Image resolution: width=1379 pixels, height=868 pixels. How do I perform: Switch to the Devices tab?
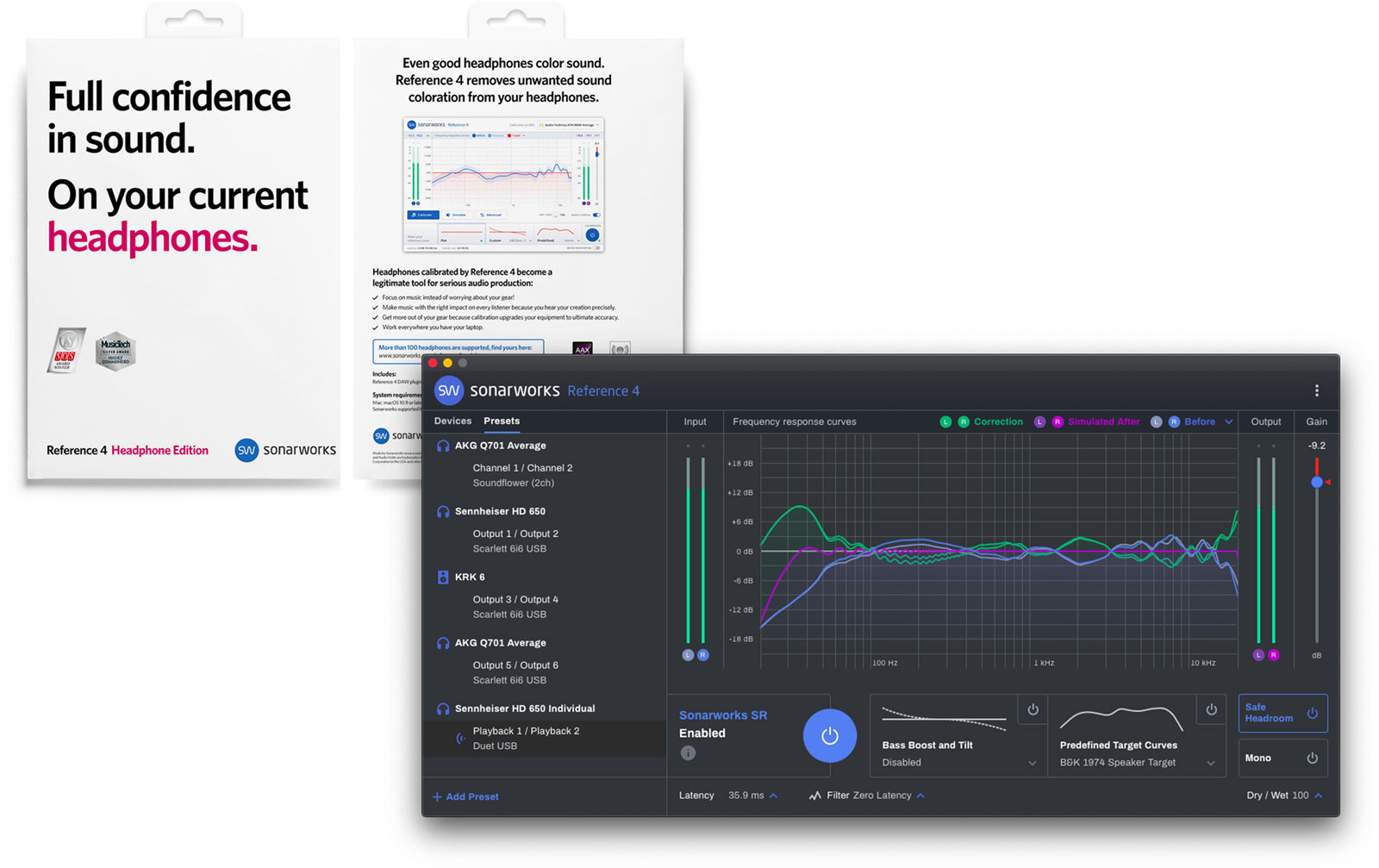coord(452,422)
